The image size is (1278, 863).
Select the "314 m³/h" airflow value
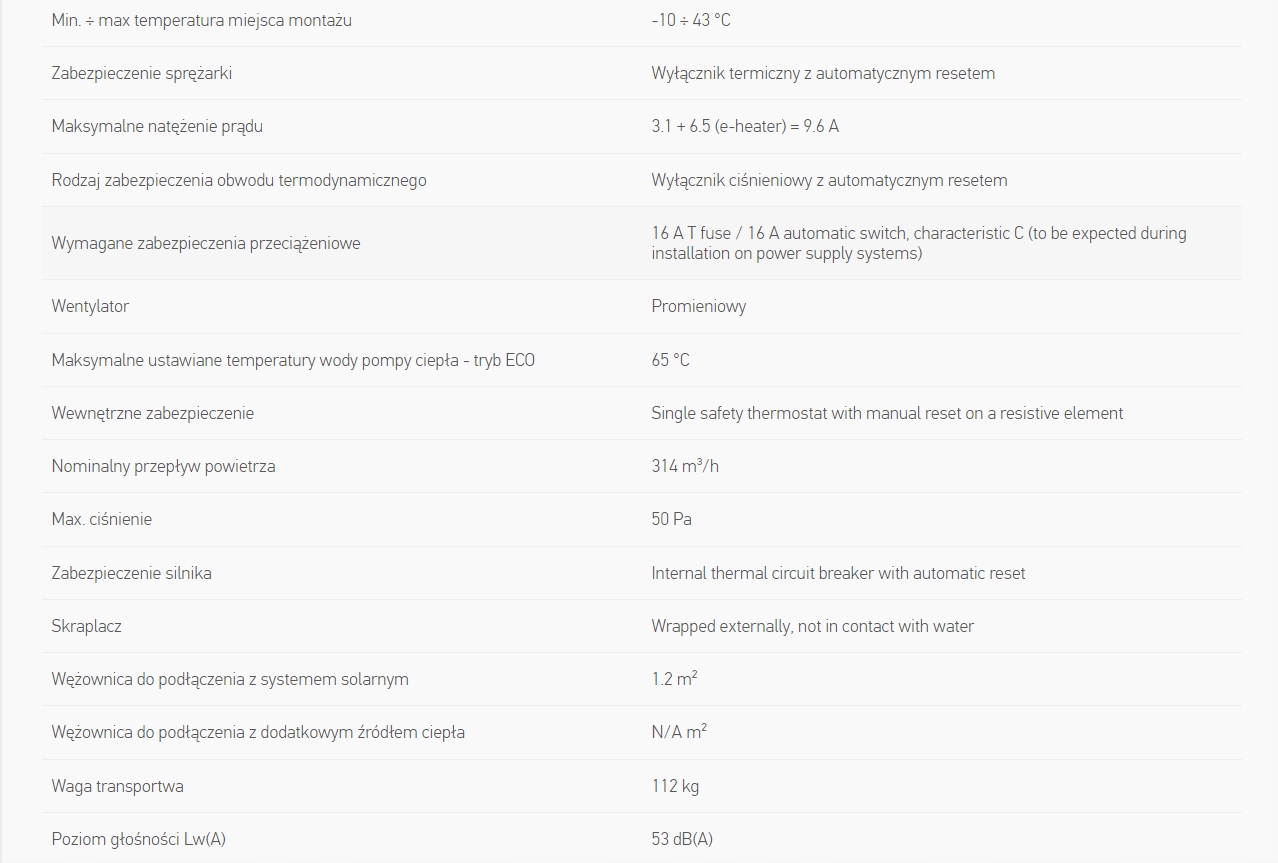pos(685,466)
